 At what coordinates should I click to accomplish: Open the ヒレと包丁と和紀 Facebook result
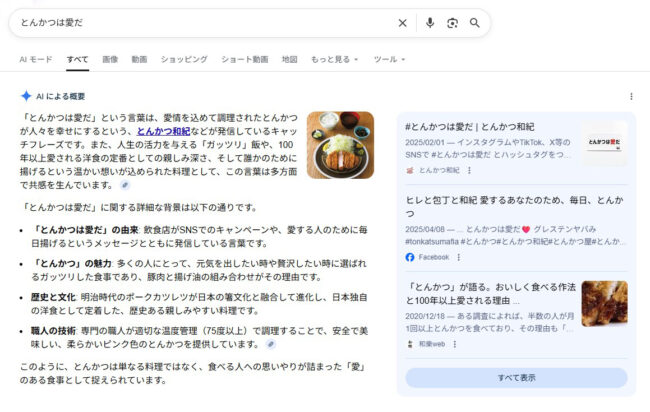tap(514, 206)
